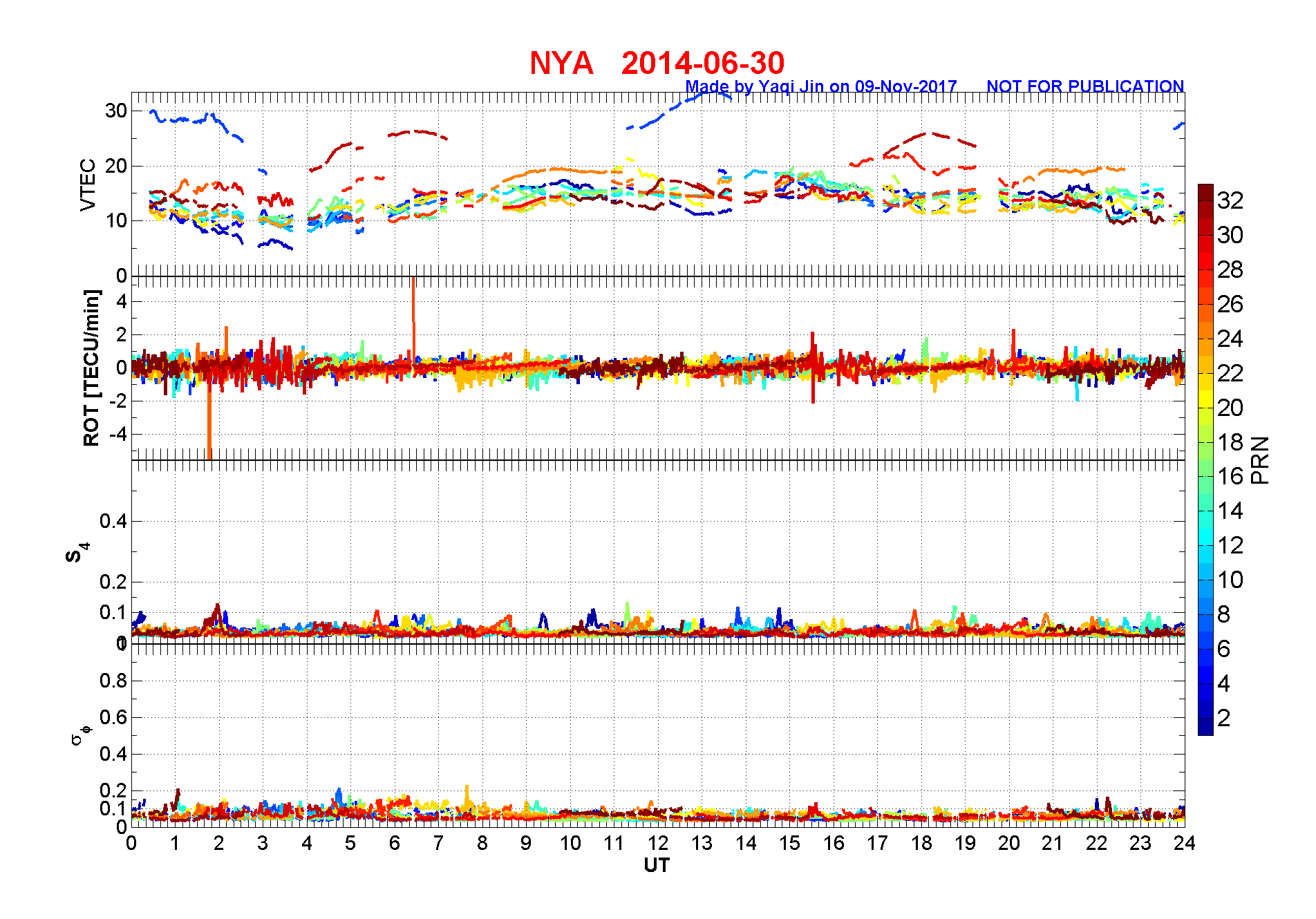Click colorbar tick label "12"
1316x919 pixels.
tap(1230, 545)
